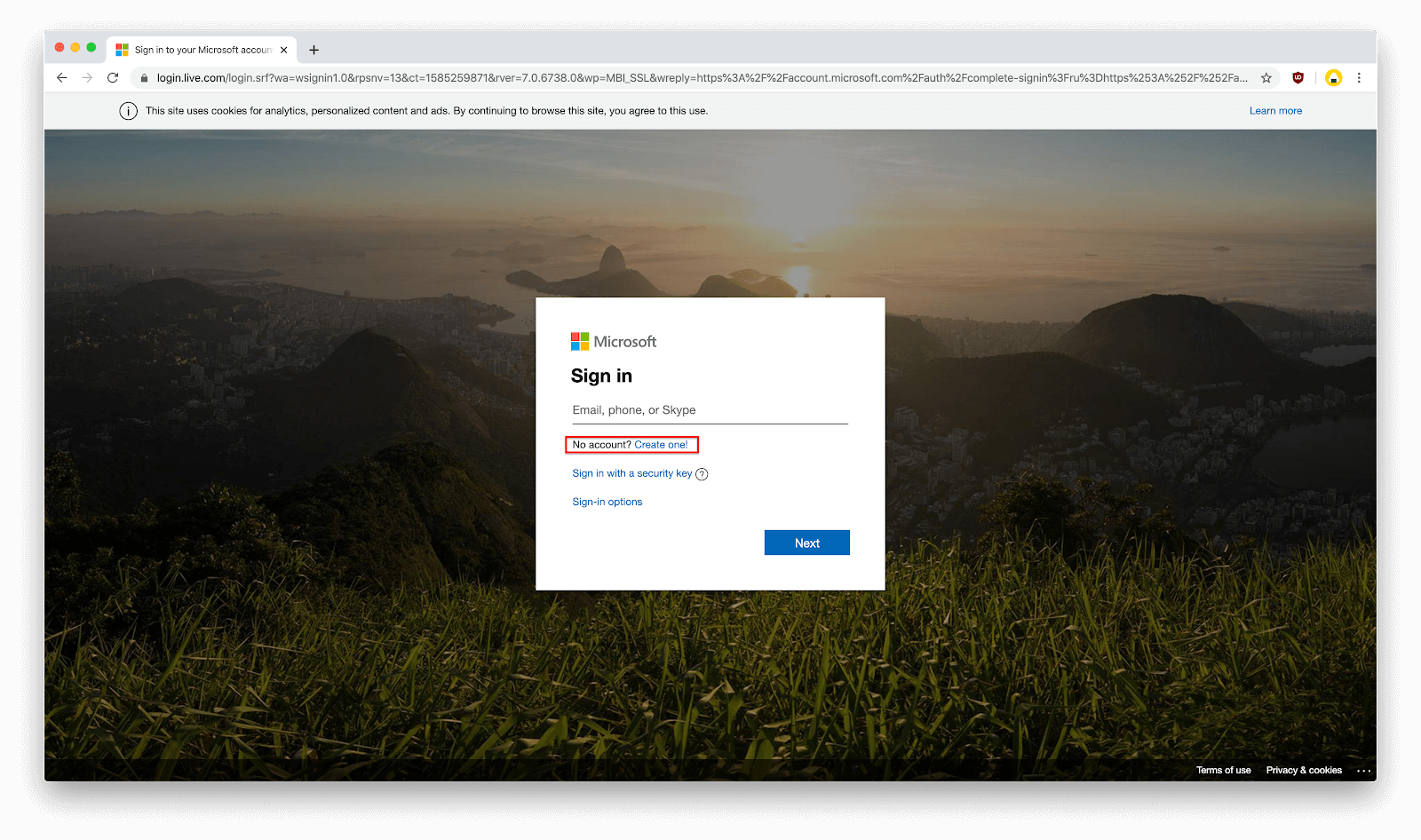Click the Sign in heading text

pyautogui.click(x=601, y=376)
